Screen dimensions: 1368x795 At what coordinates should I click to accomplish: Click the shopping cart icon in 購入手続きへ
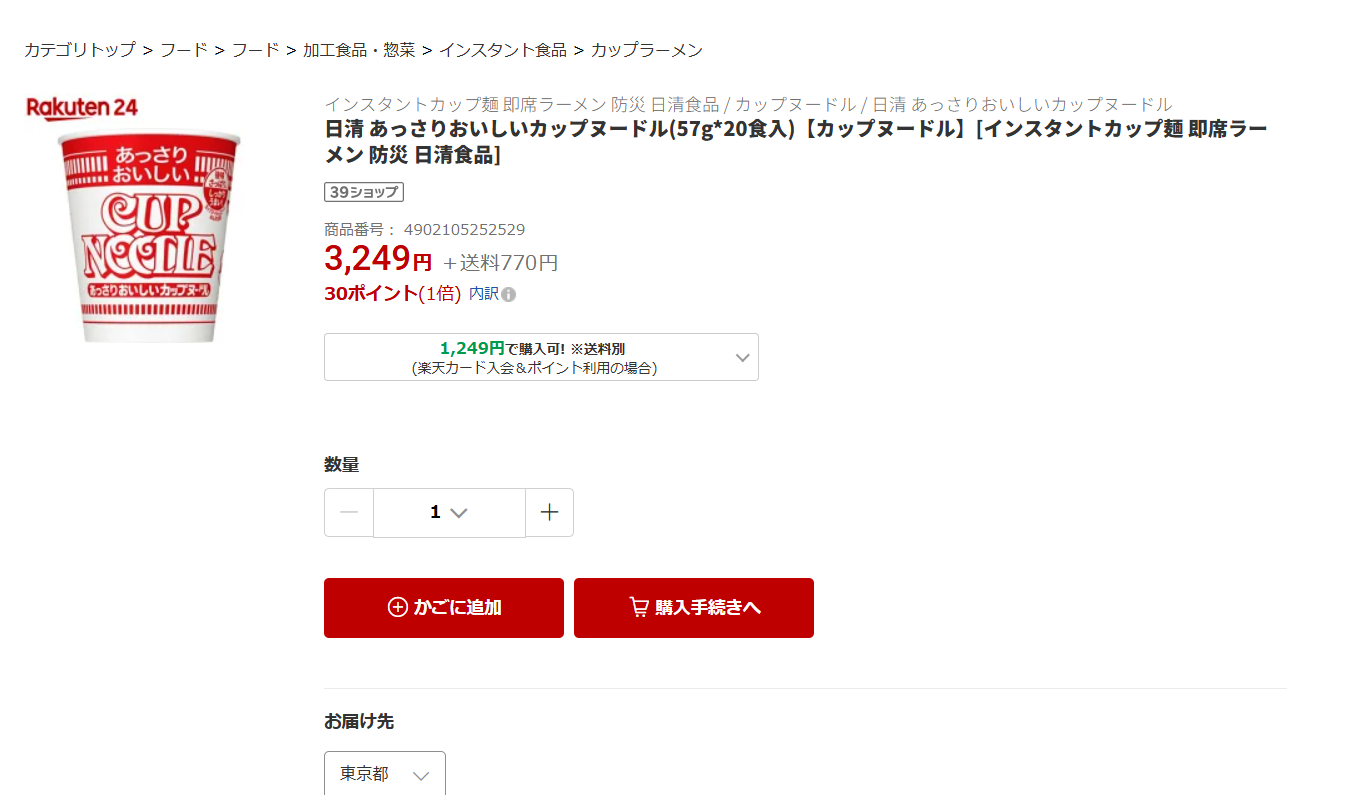coord(639,608)
